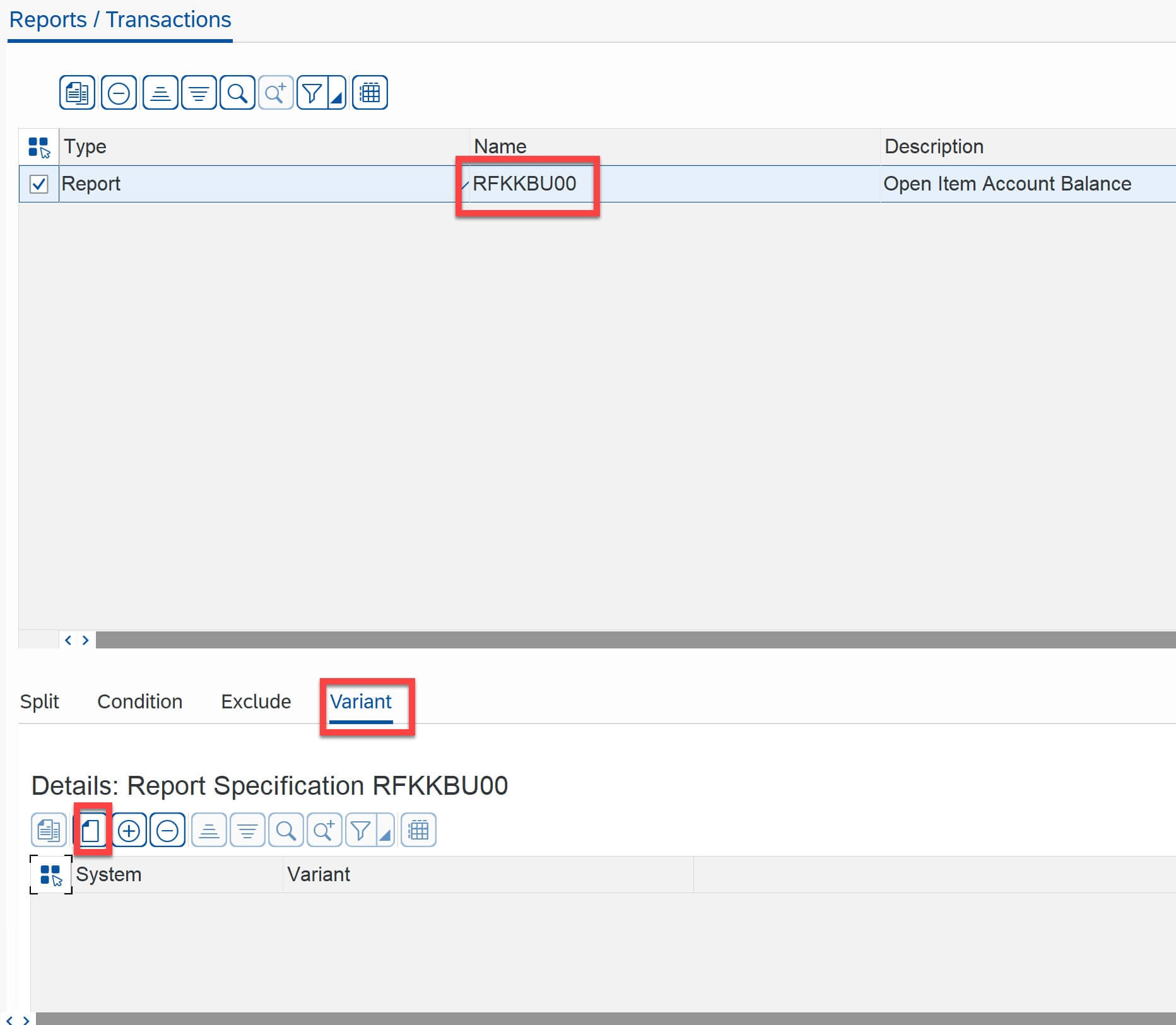The height and width of the screenshot is (1025, 1176).
Task: Sort the report list in ascending order
Action: coord(160,92)
